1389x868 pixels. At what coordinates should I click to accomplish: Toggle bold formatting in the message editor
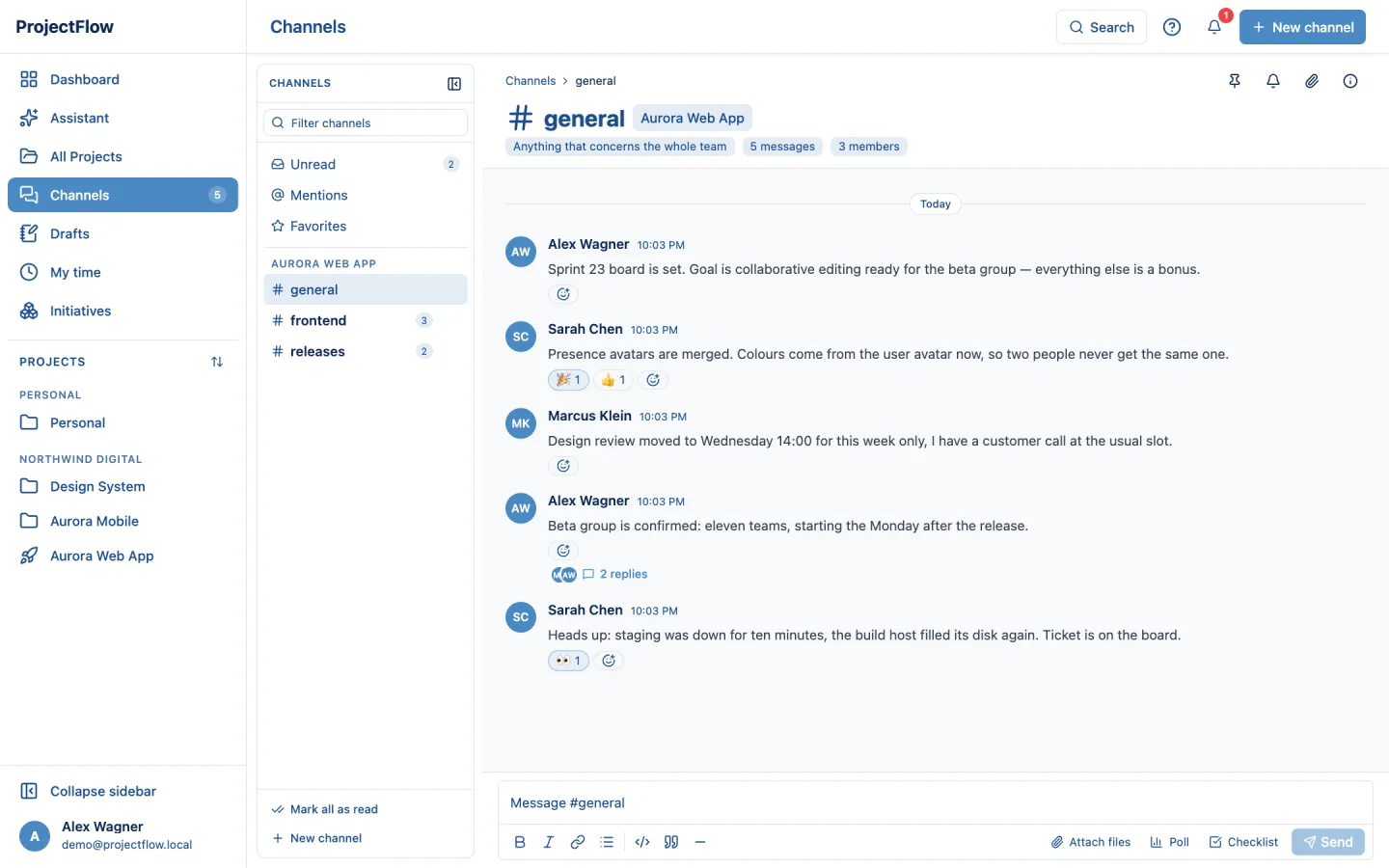tap(520, 842)
